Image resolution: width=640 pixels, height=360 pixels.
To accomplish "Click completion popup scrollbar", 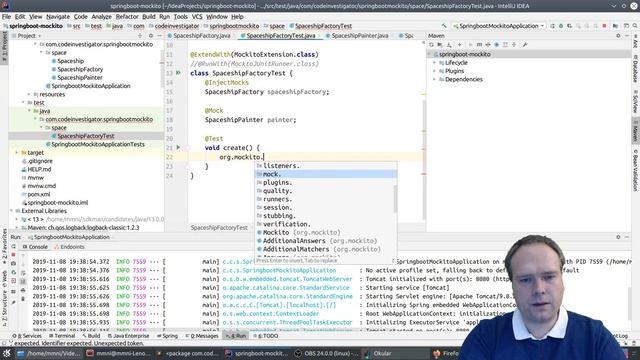I will click(x=395, y=198).
